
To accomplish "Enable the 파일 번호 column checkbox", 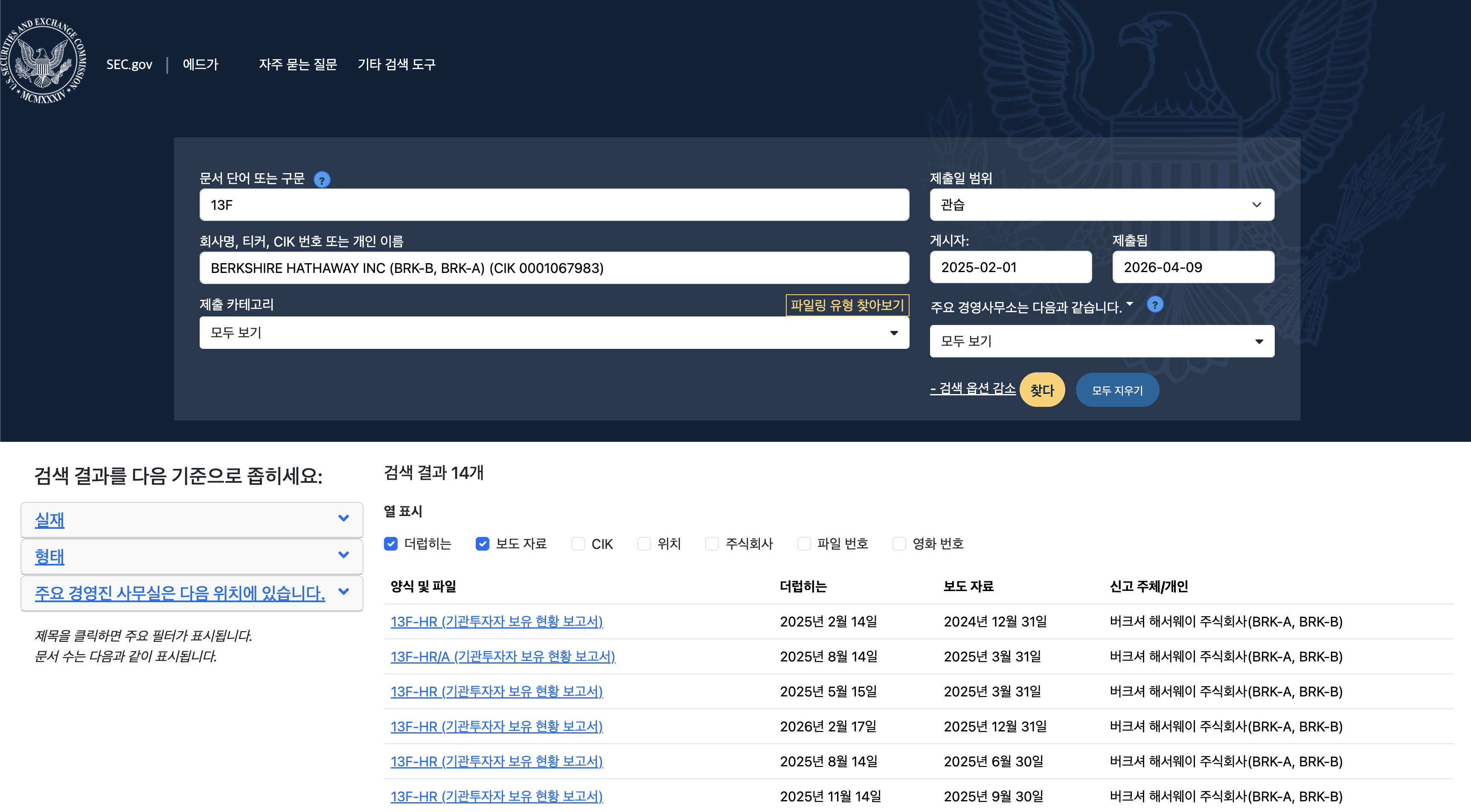I will (x=804, y=544).
